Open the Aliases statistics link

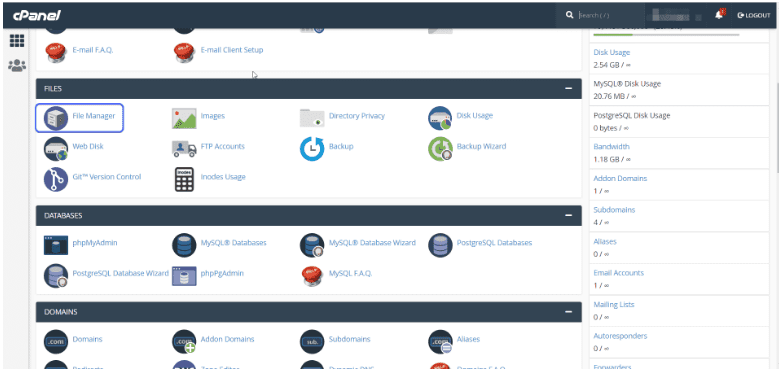pos(605,241)
